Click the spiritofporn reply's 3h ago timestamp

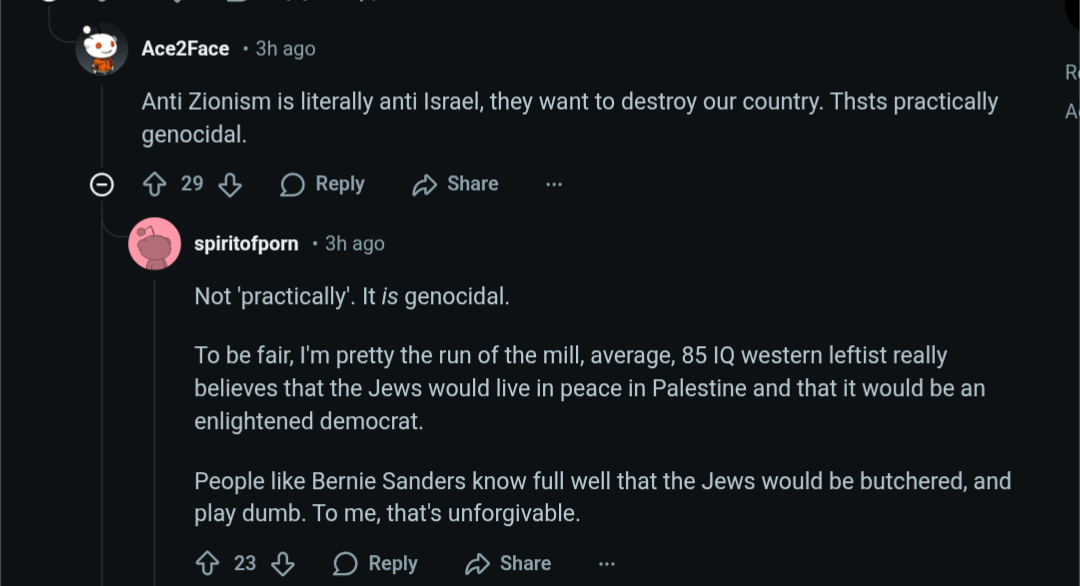click(x=354, y=243)
